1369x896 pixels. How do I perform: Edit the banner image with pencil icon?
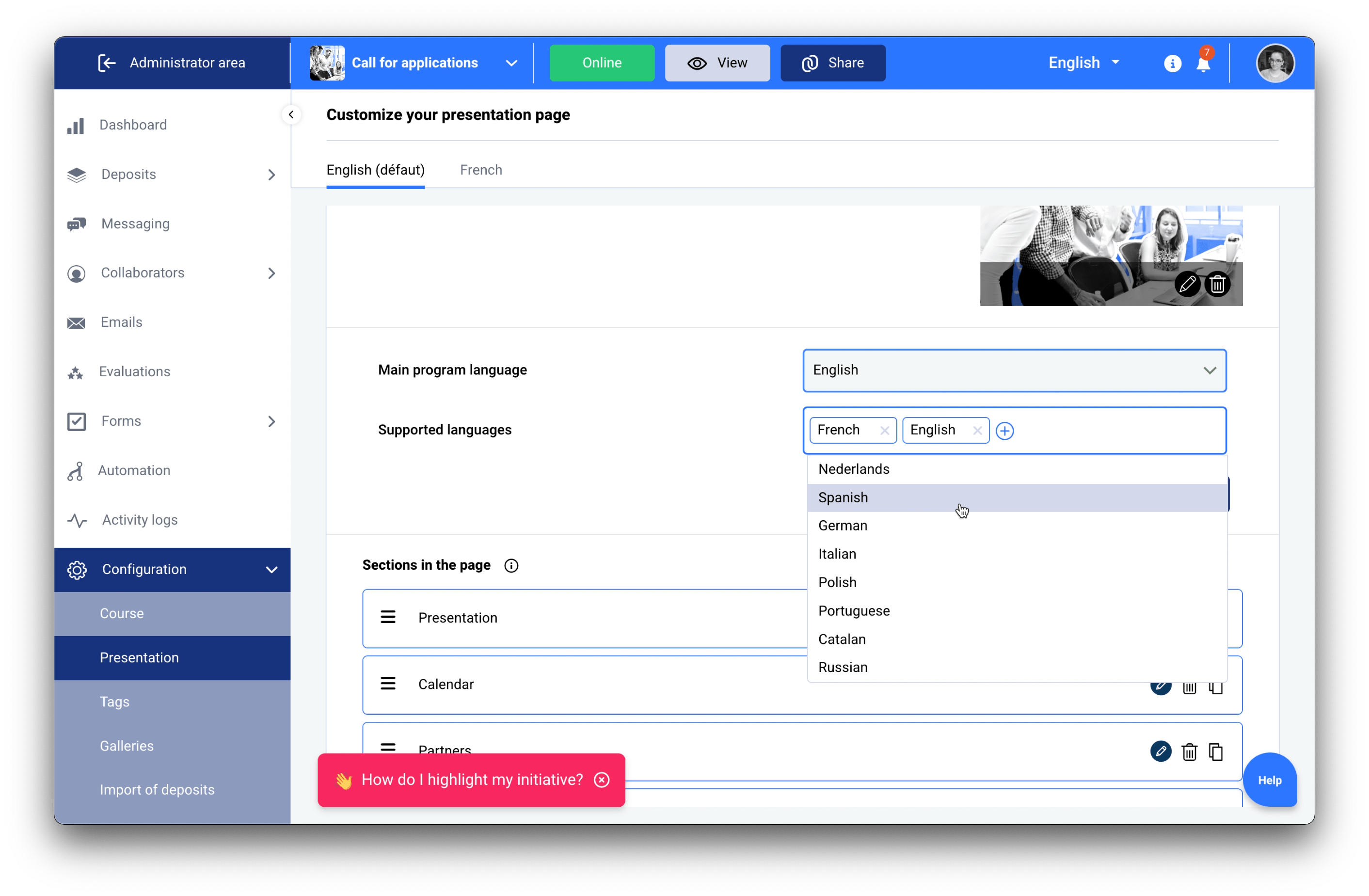pyautogui.click(x=1187, y=284)
